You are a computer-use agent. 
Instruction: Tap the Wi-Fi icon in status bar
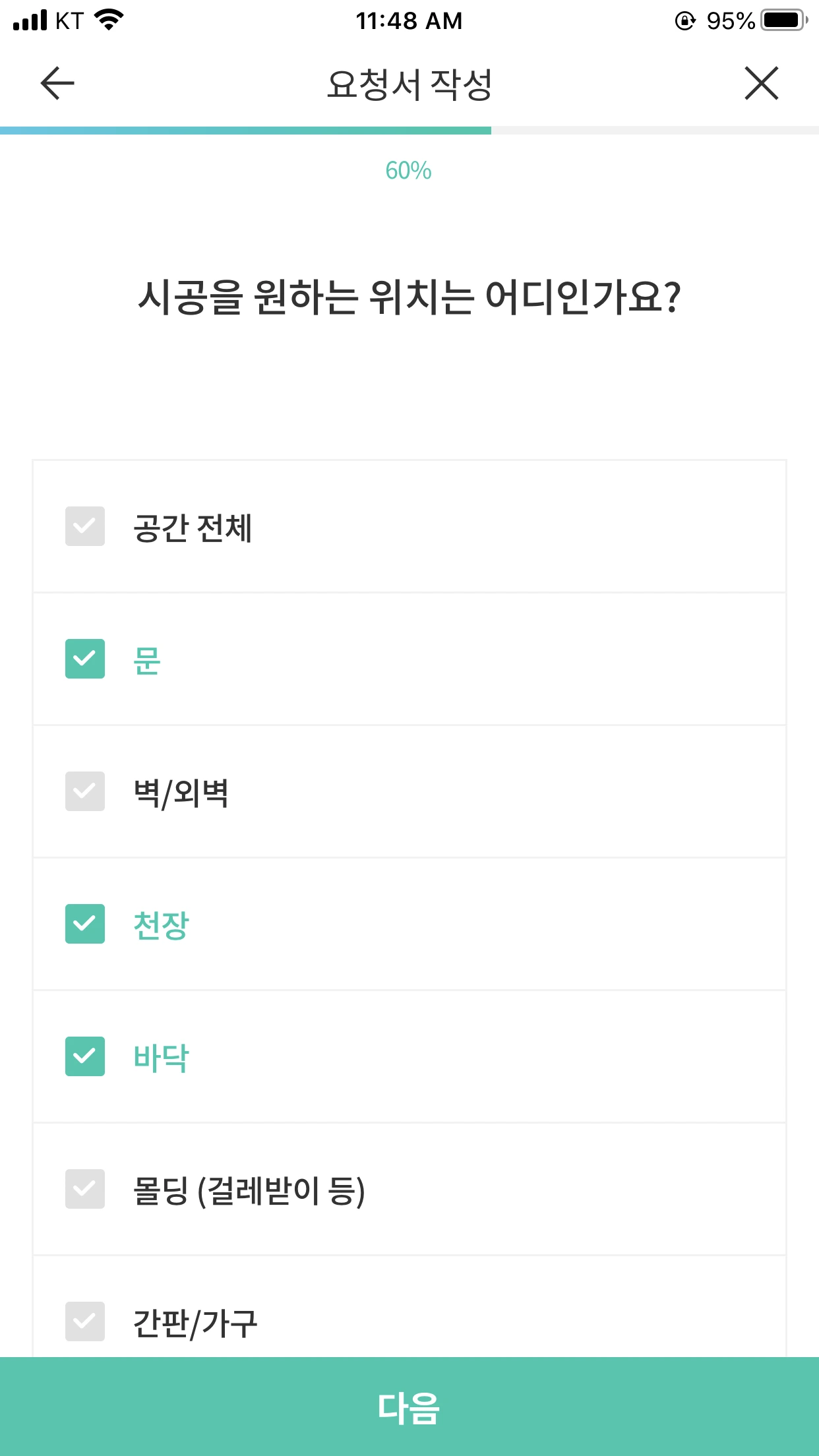coord(109,20)
